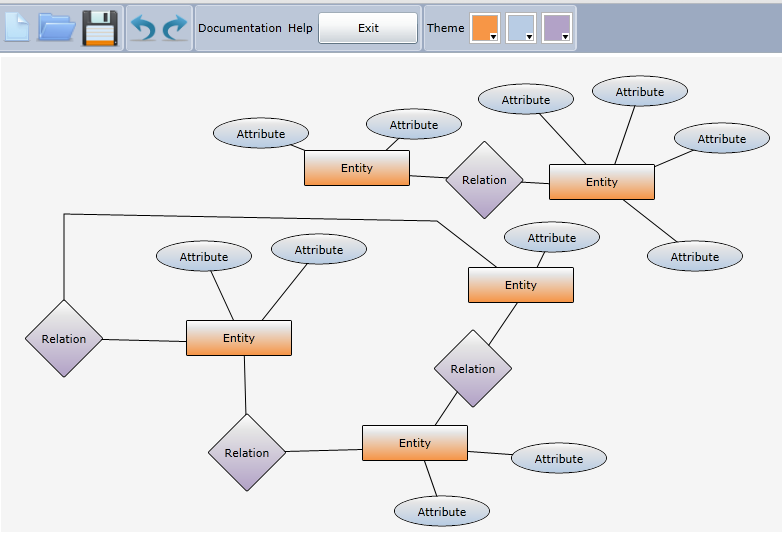Save diagram using the floppy disk icon
Image resolution: width=782 pixels, height=533 pixels.
coord(100,27)
